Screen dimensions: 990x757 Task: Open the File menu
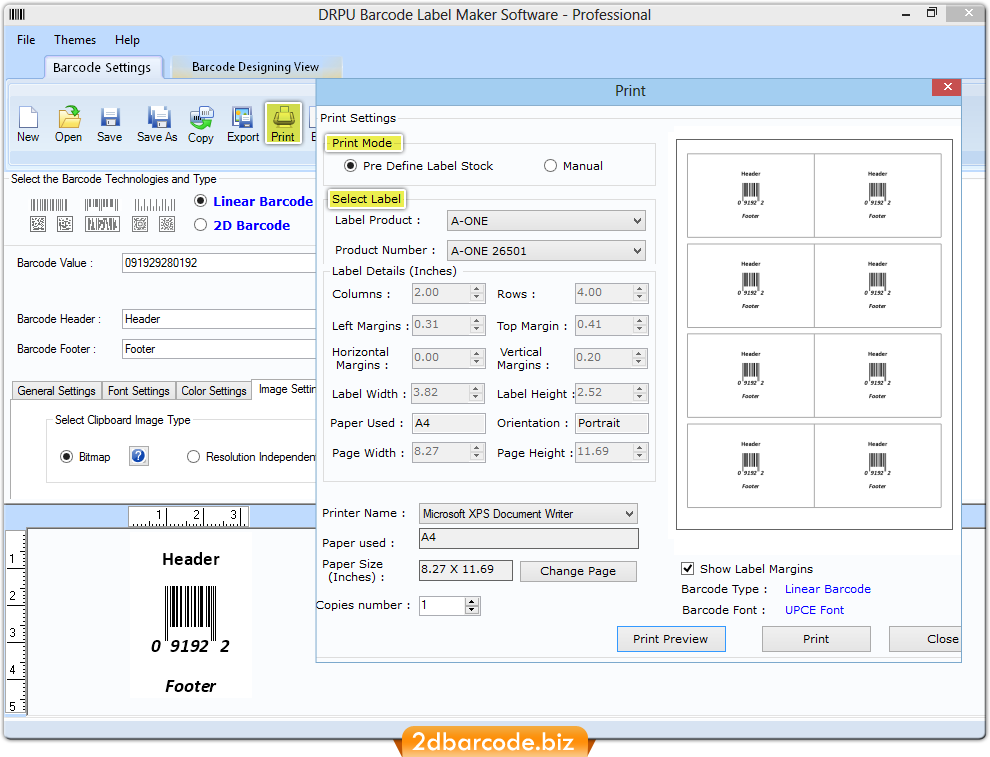[26, 40]
